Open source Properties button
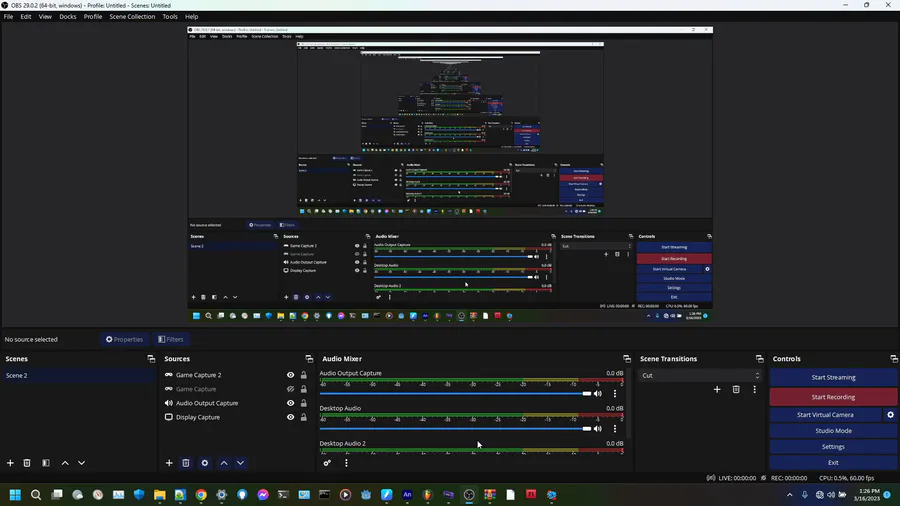The height and width of the screenshot is (506, 900). click(x=124, y=339)
